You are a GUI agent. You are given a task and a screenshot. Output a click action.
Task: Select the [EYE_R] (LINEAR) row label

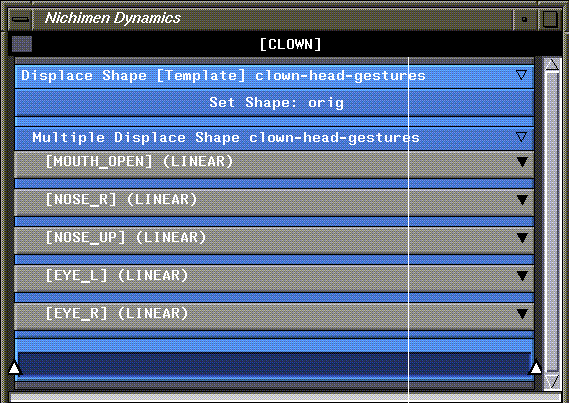pos(117,313)
